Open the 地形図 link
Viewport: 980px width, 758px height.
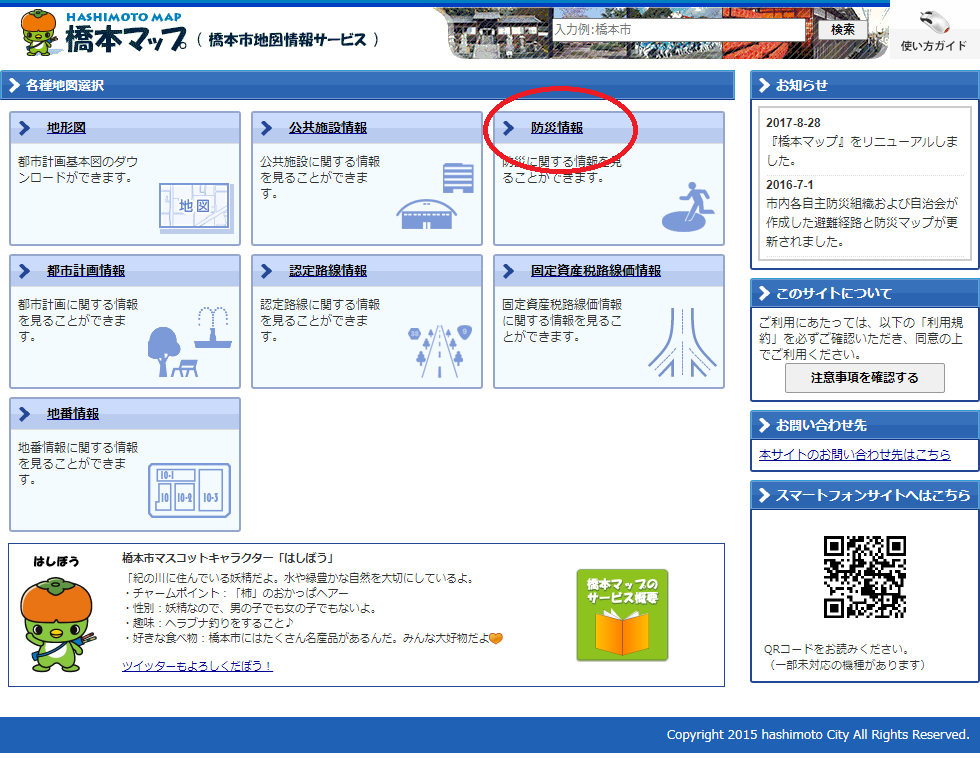coord(66,128)
